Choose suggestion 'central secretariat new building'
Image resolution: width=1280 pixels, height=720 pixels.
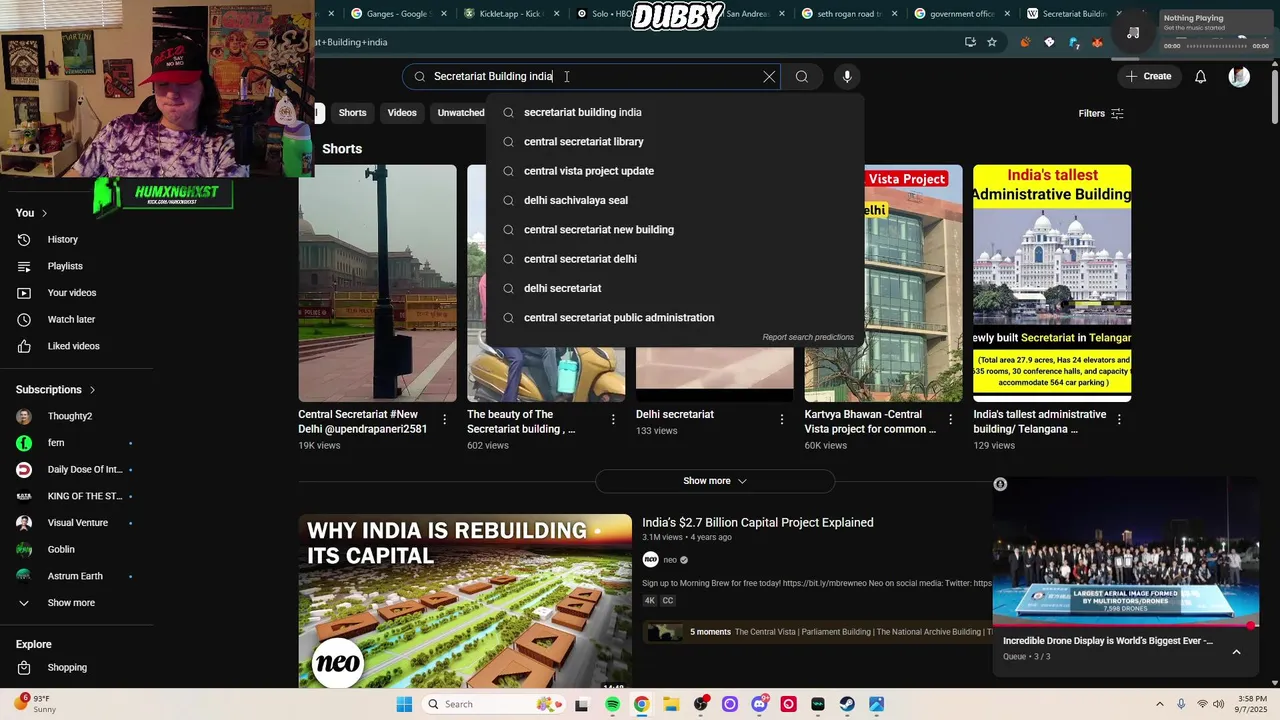(x=675, y=230)
